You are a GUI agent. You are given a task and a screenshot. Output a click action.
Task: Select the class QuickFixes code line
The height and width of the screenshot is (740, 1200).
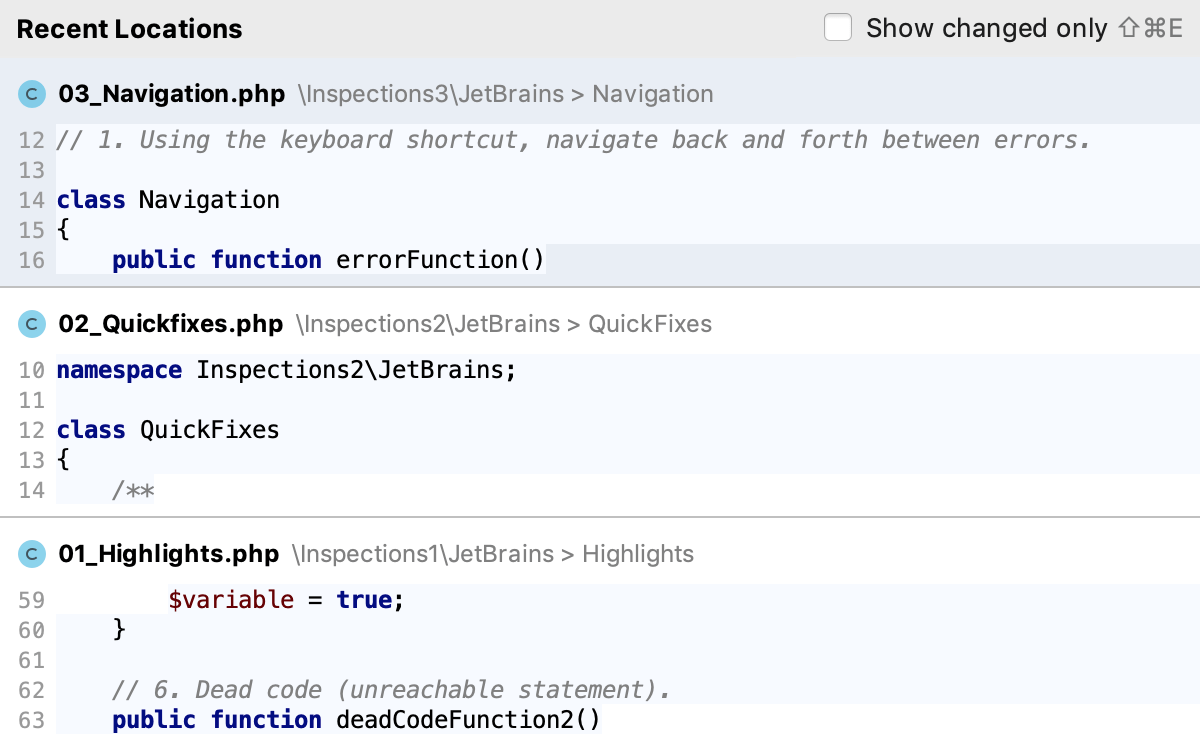tap(168, 430)
